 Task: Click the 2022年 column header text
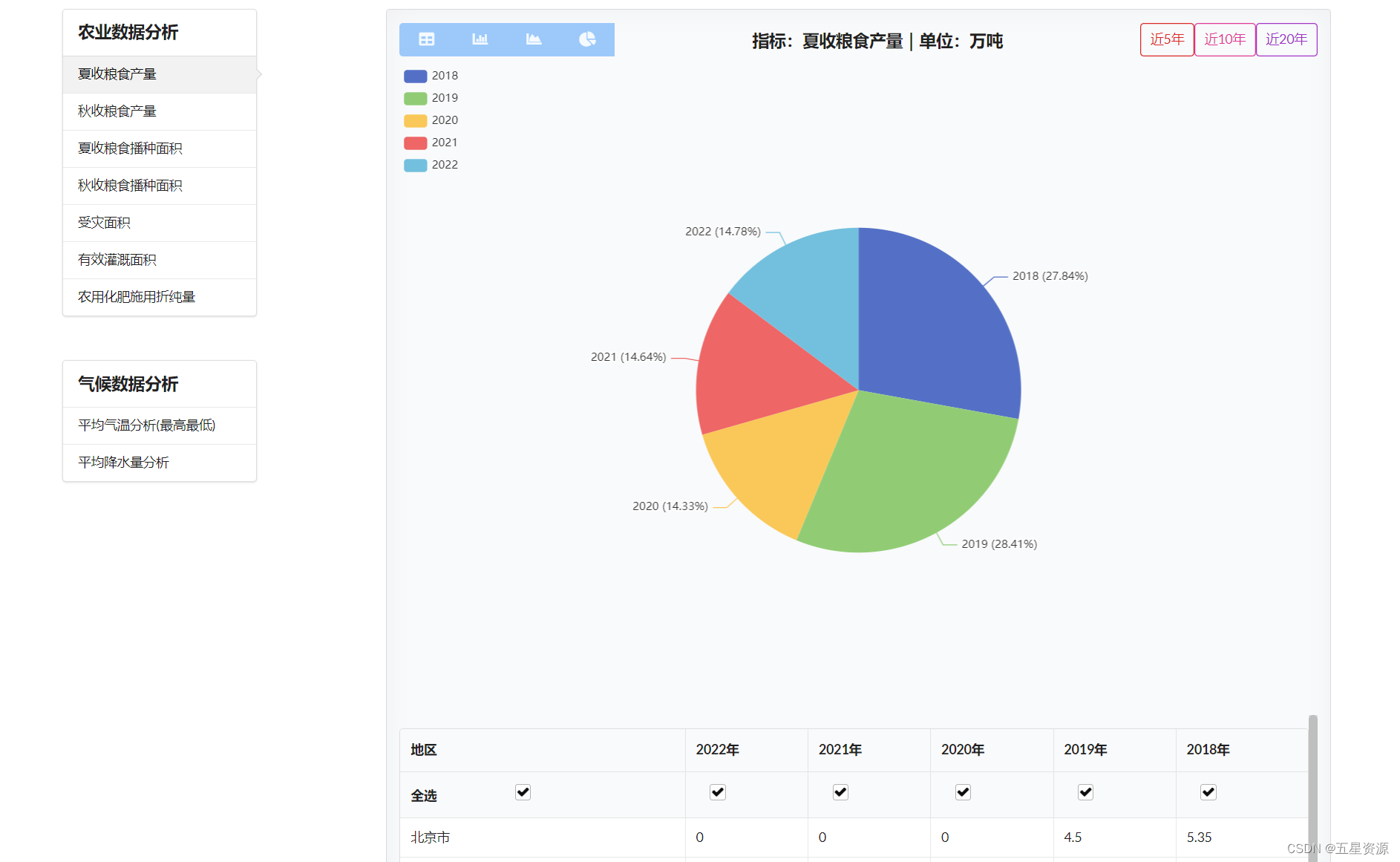click(717, 750)
